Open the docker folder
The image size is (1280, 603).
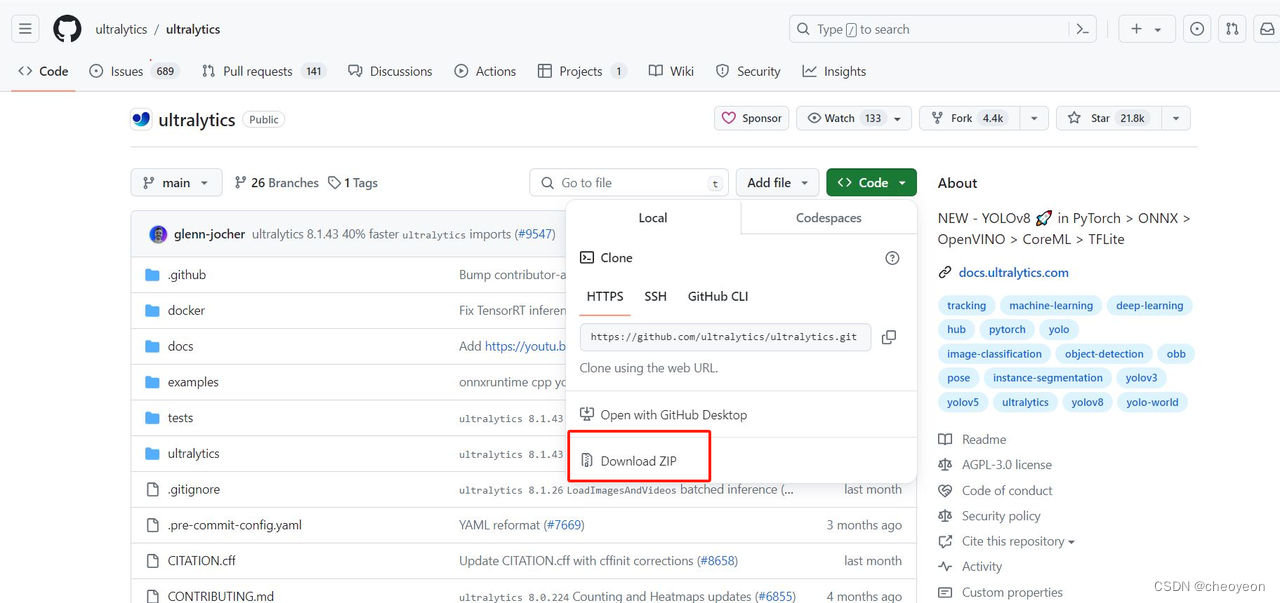186,311
